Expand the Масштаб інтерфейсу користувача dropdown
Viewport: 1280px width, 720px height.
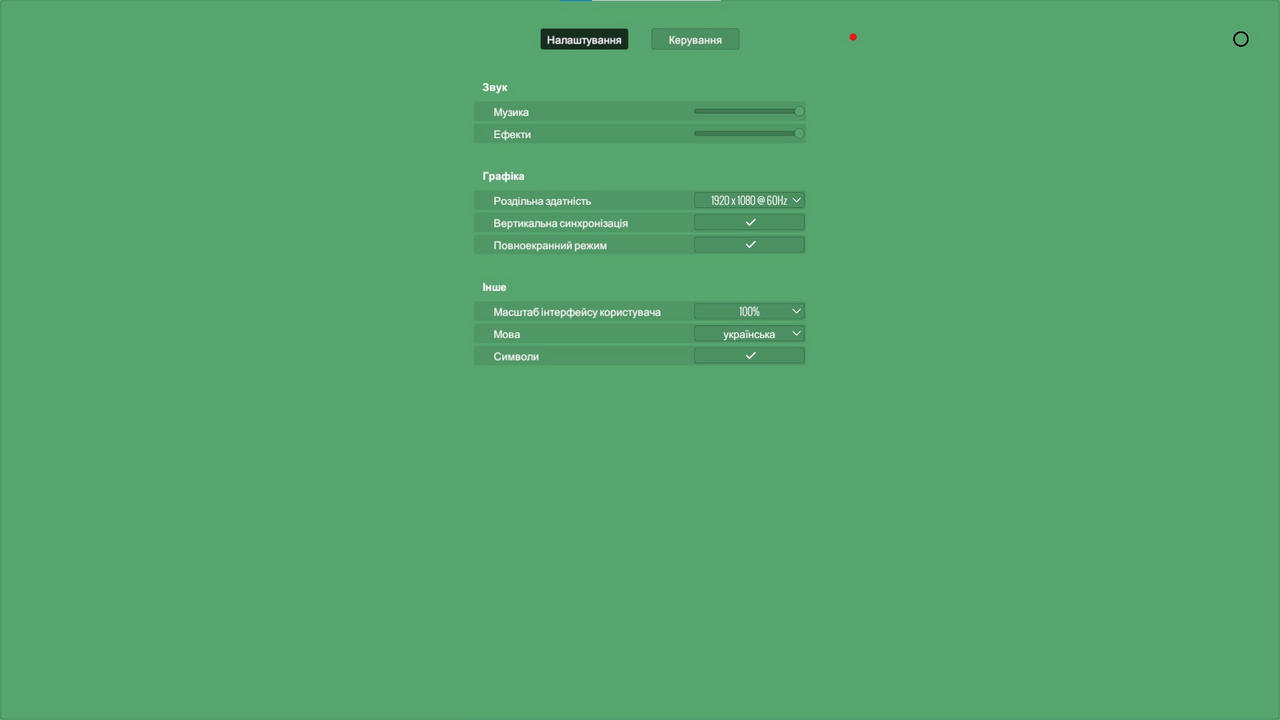pyautogui.click(x=748, y=312)
